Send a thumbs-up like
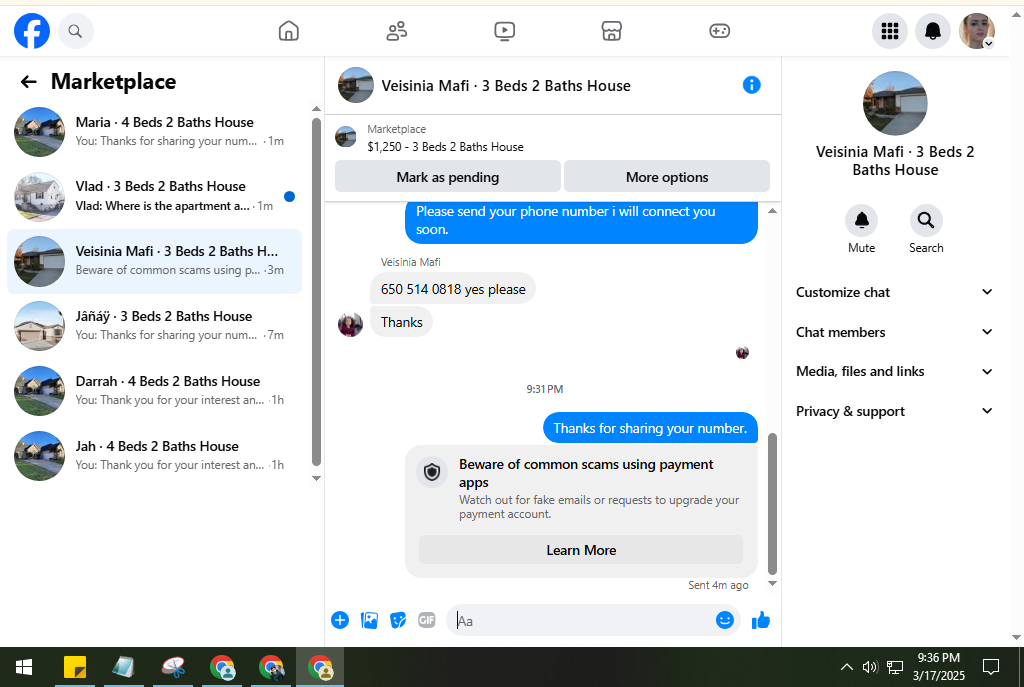Viewport: 1024px width, 687px height. tap(761, 620)
